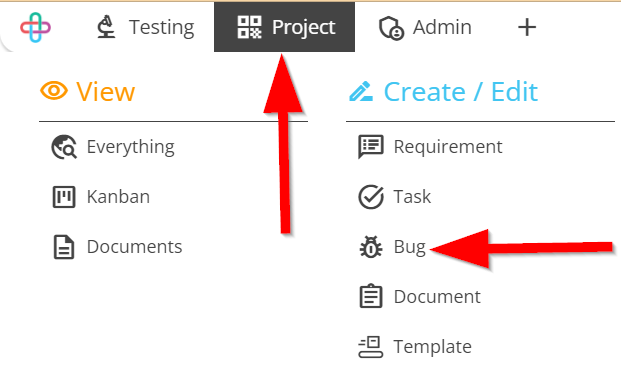Click the colorful plus-shaped app logo
The width and height of the screenshot is (621, 389).
click(x=35, y=27)
